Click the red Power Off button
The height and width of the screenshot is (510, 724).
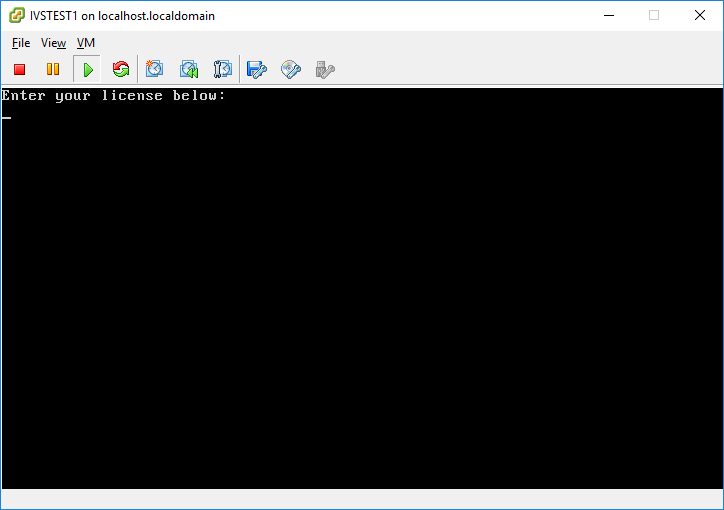point(19,70)
